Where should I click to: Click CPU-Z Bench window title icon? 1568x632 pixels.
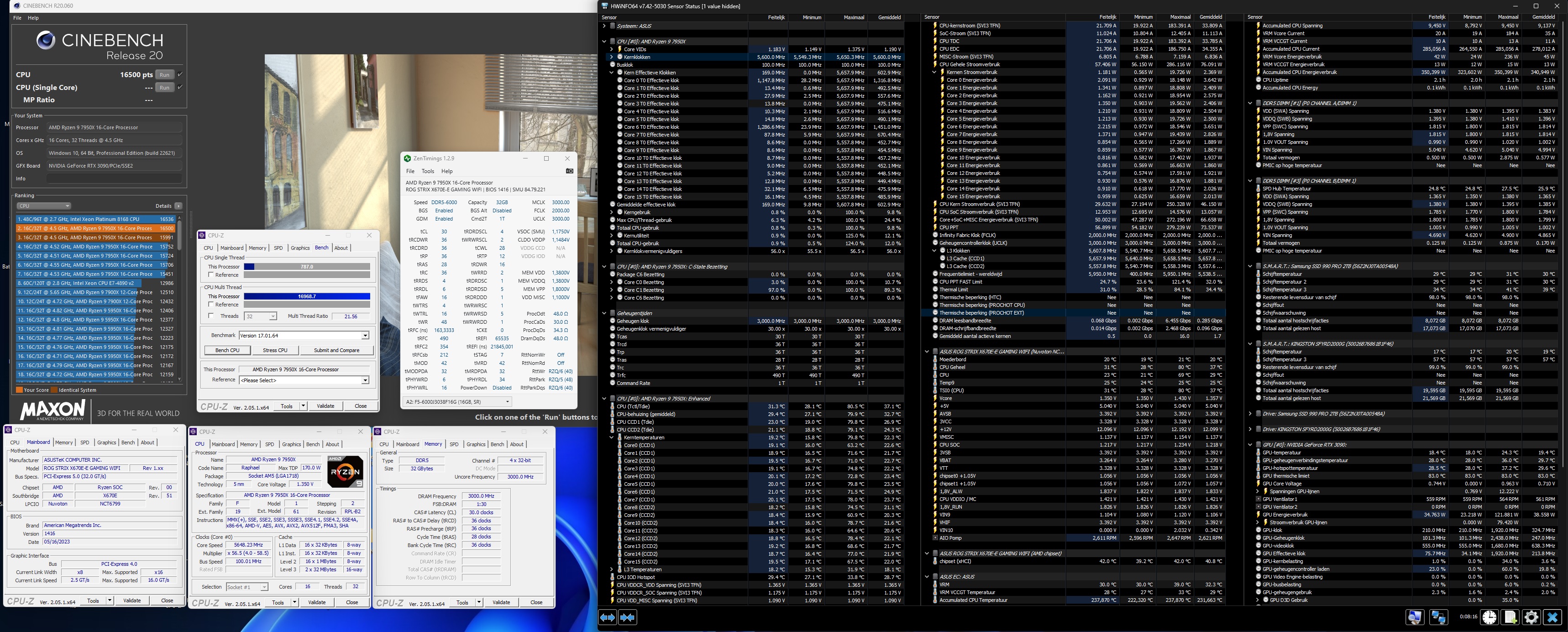[x=202, y=236]
